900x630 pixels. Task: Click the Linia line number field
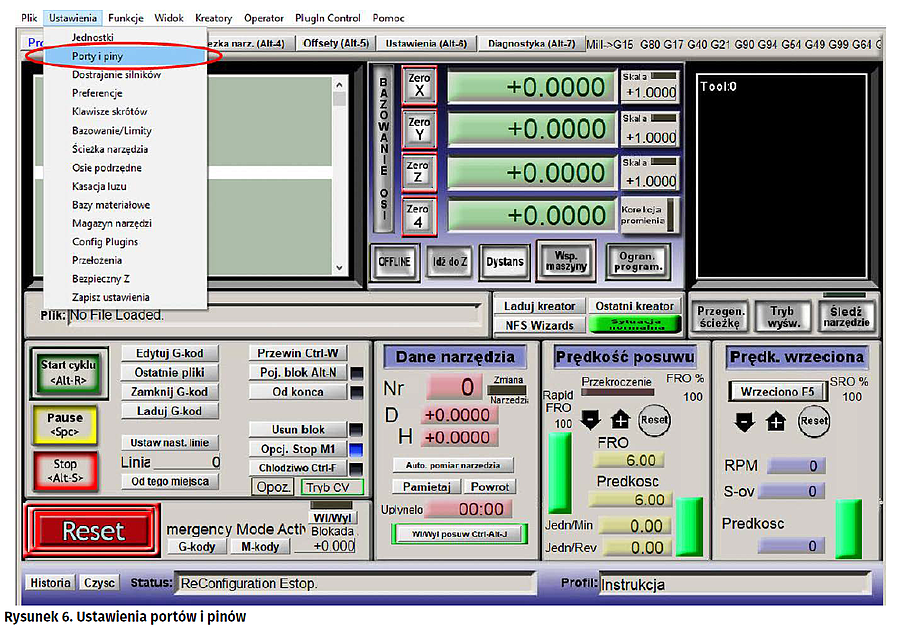coord(187,462)
